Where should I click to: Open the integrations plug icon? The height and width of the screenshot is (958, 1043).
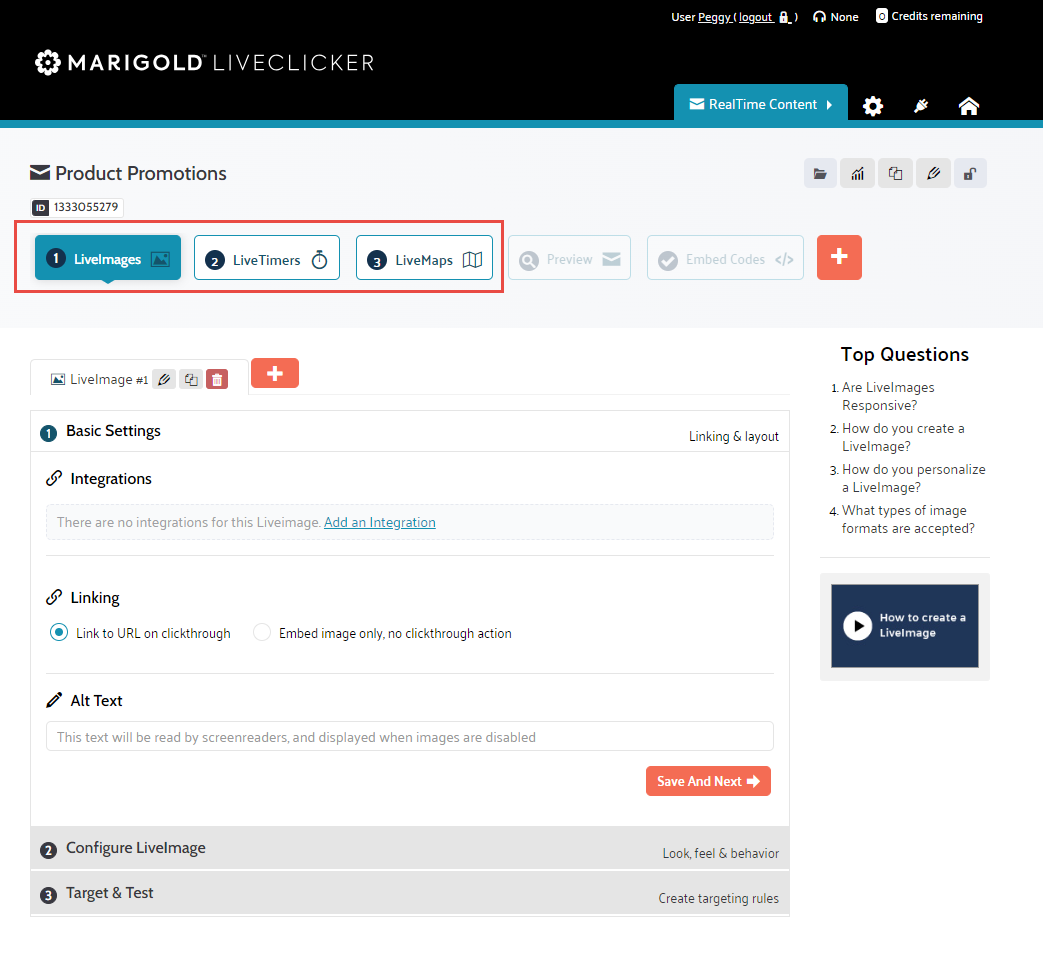(921, 106)
